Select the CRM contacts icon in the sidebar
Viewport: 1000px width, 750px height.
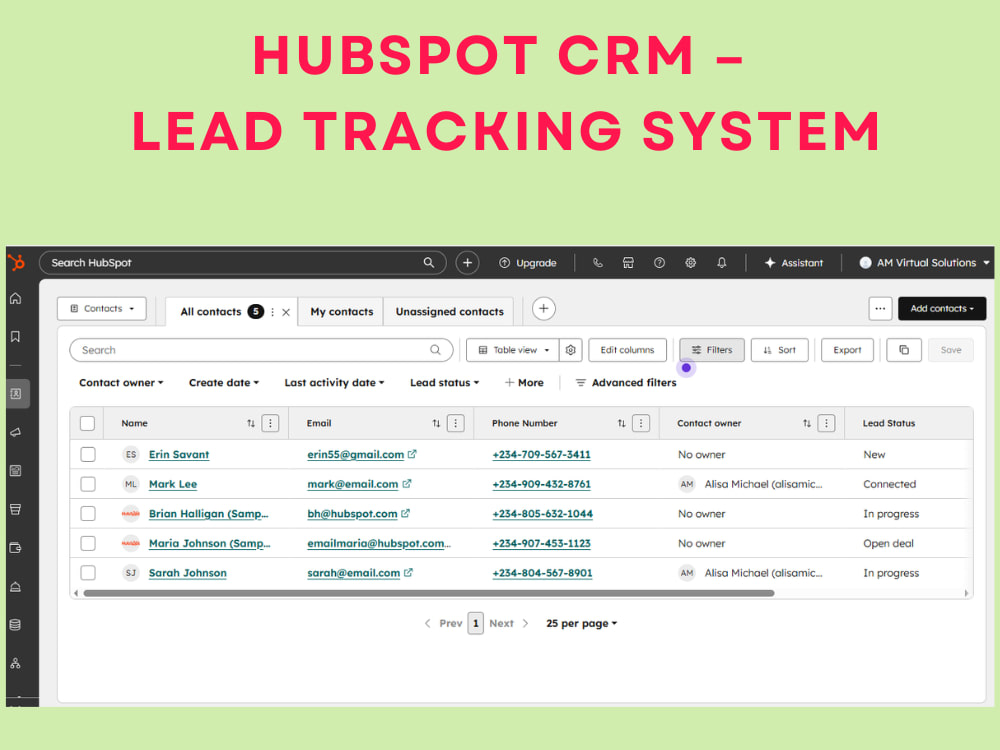pyautogui.click(x=16, y=393)
